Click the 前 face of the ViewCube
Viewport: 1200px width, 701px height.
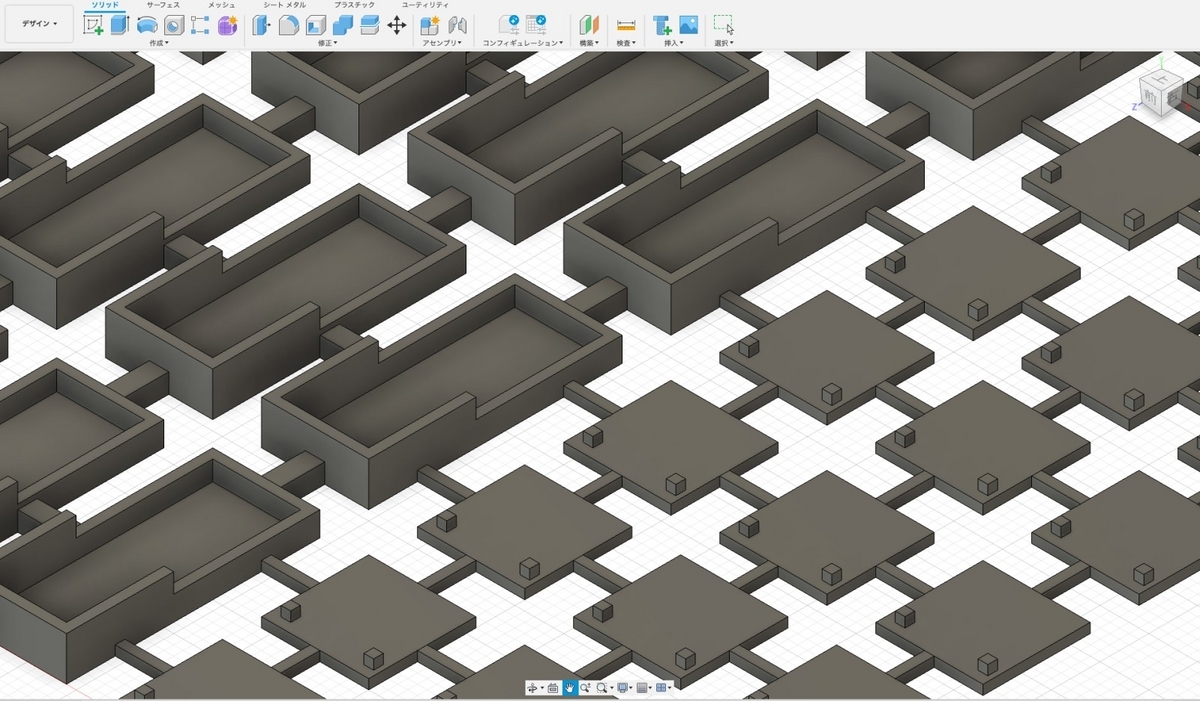click(x=1152, y=99)
